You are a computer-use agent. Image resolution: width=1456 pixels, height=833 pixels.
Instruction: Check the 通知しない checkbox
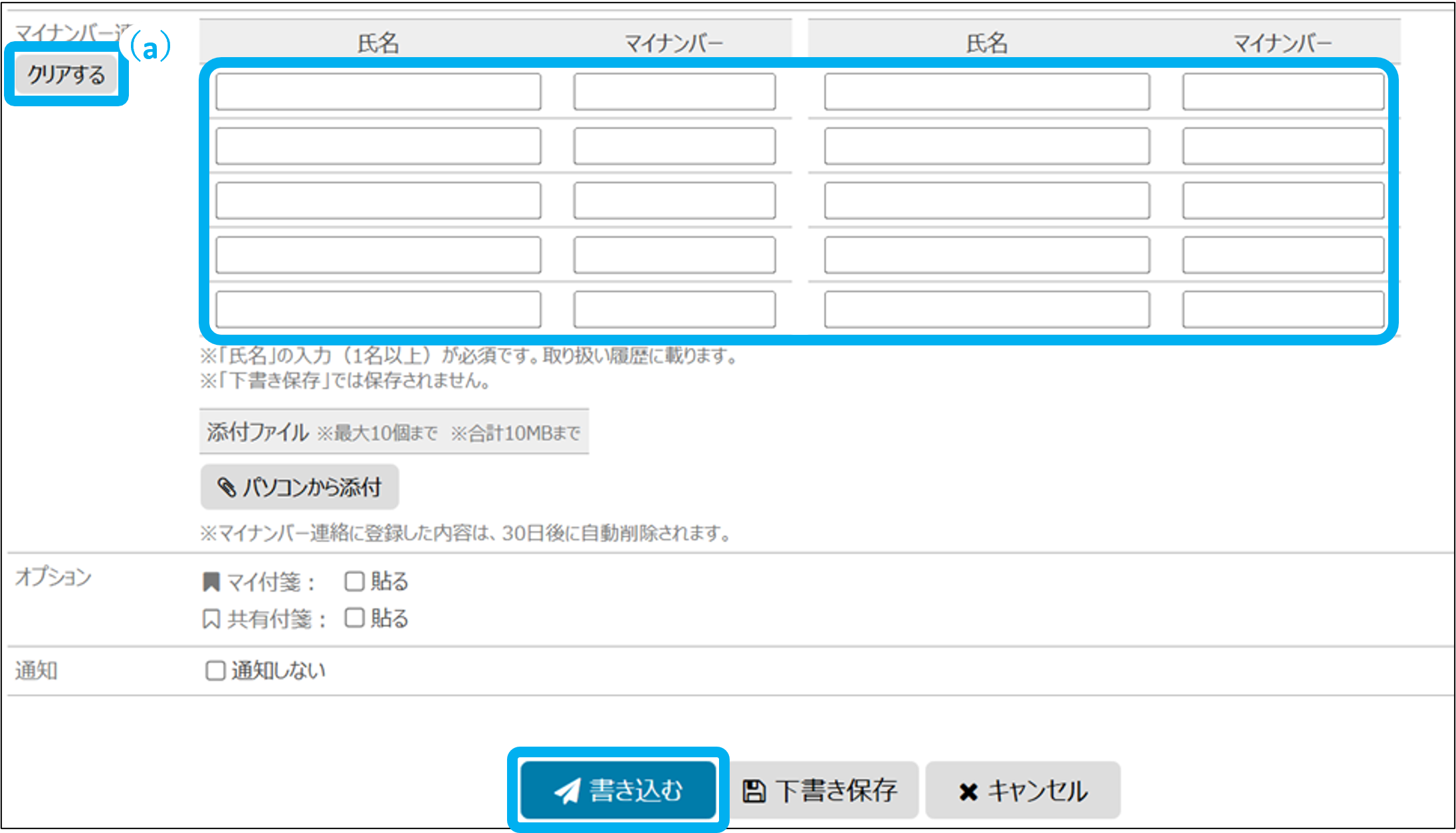(x=215, y=670)
